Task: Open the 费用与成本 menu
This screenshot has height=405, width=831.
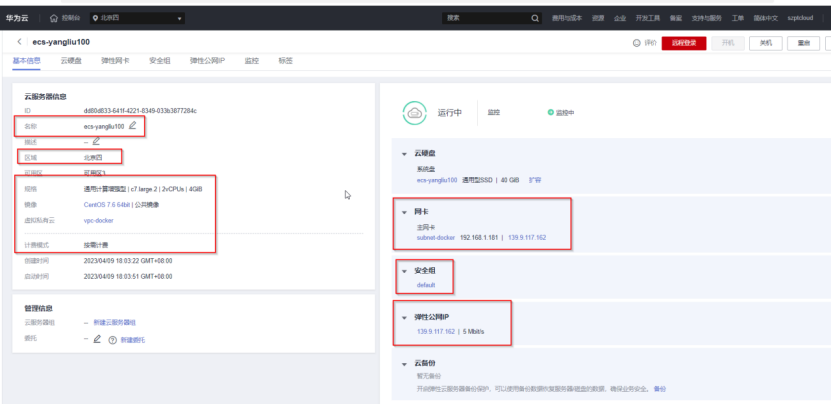Action: click(567, 18)
